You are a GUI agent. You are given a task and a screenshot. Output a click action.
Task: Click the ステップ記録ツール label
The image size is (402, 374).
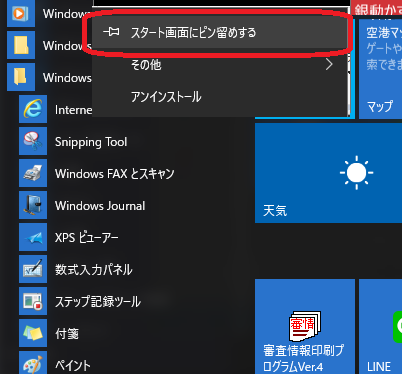[x=98, y=302]
